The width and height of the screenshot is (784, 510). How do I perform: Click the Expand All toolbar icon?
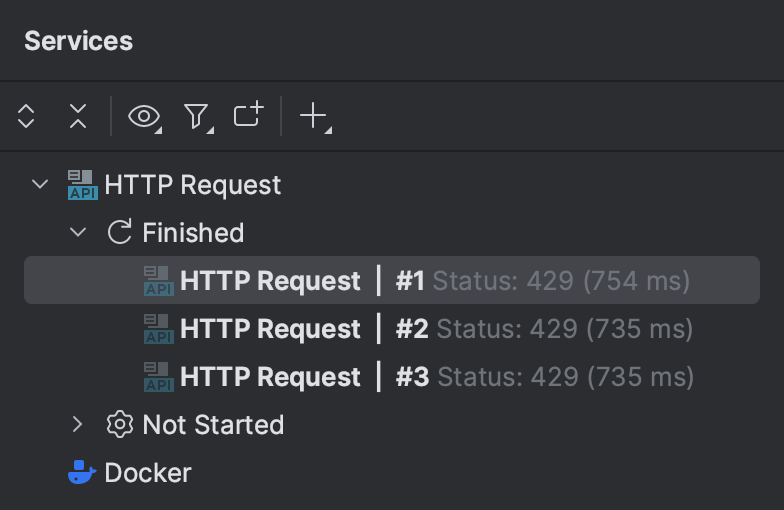click(26, 117)
